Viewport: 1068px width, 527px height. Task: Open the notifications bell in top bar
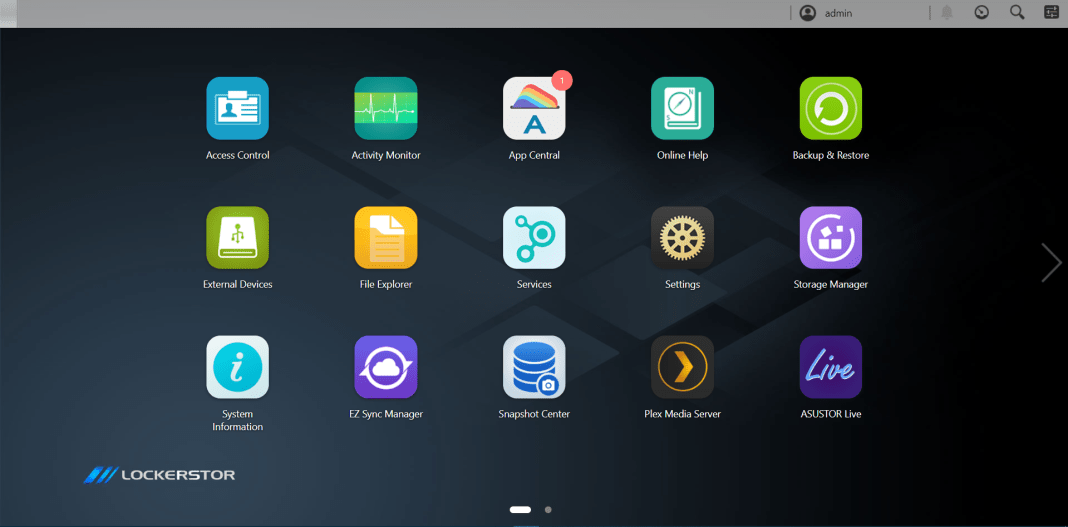pos(947,12)
